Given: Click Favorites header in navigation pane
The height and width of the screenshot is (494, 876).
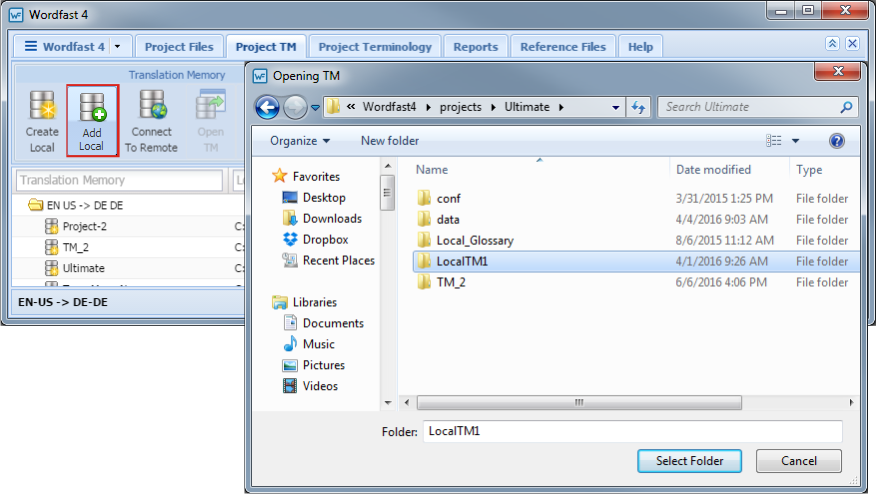Looking at the screenshot, I should pos(306,177).
